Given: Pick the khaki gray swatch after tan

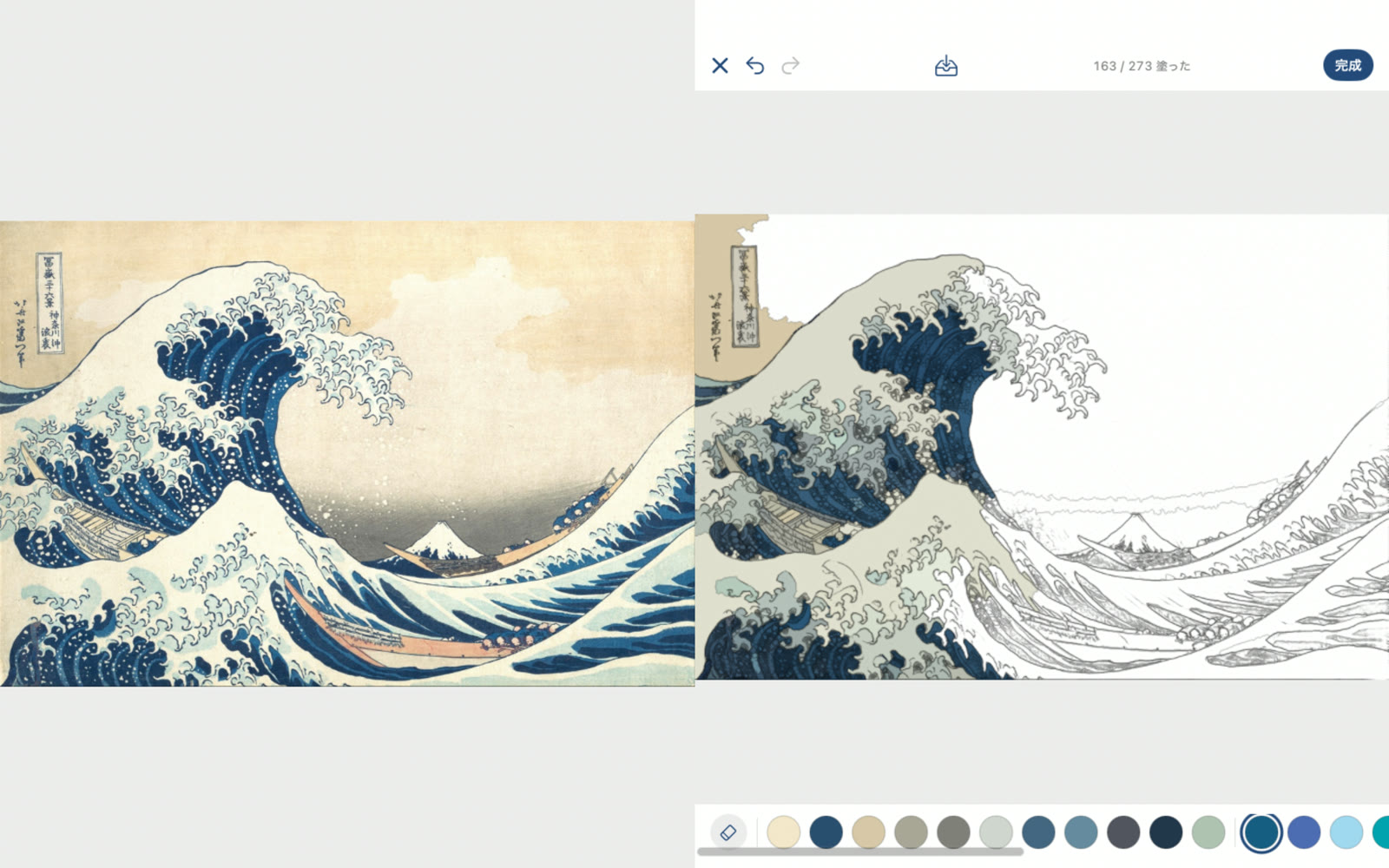Looking at the screenshot, I should coord(912,832).
